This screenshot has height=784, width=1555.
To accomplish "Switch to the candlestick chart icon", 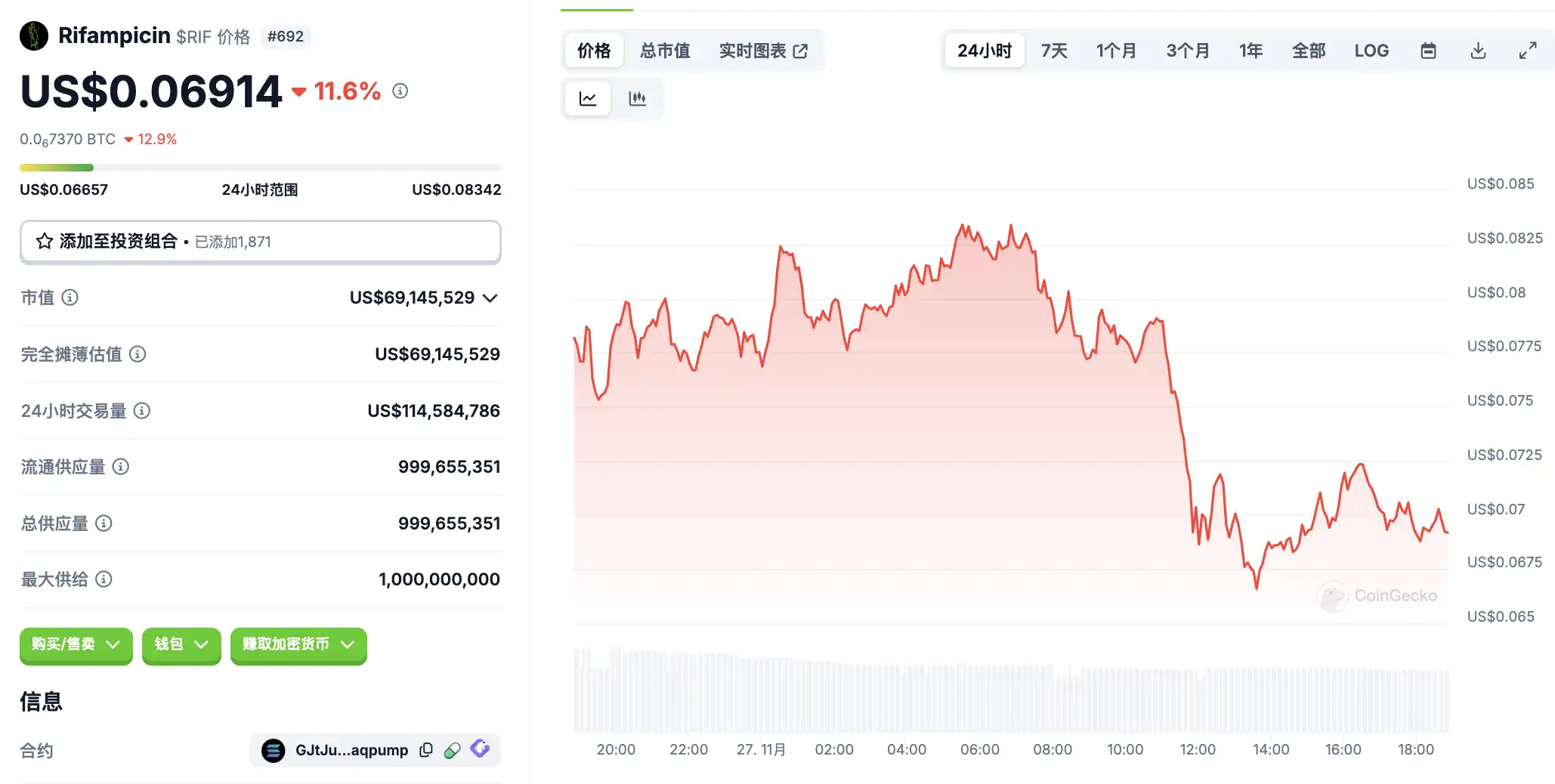I will click(637, 99).
